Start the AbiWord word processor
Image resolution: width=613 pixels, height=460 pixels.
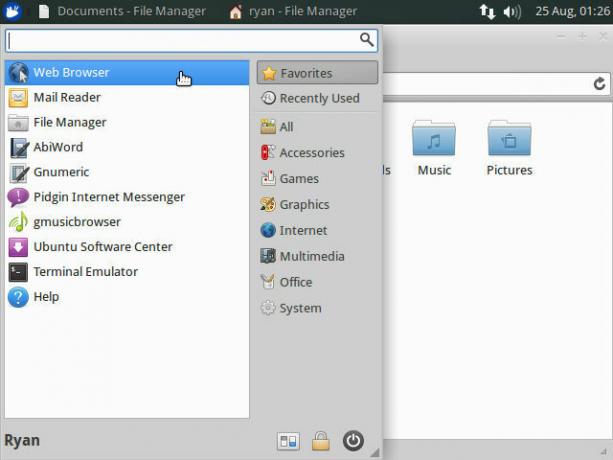(127, 147)
